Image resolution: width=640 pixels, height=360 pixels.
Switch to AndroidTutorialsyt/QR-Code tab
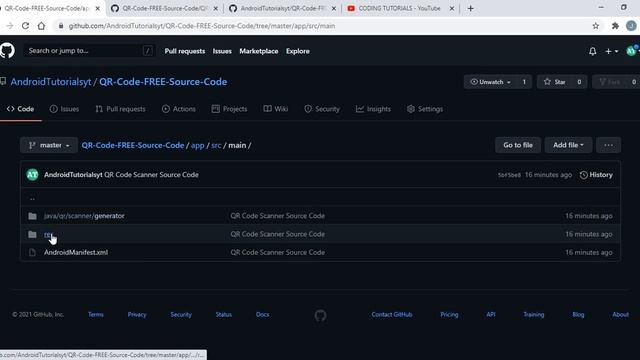coord(282,8)
